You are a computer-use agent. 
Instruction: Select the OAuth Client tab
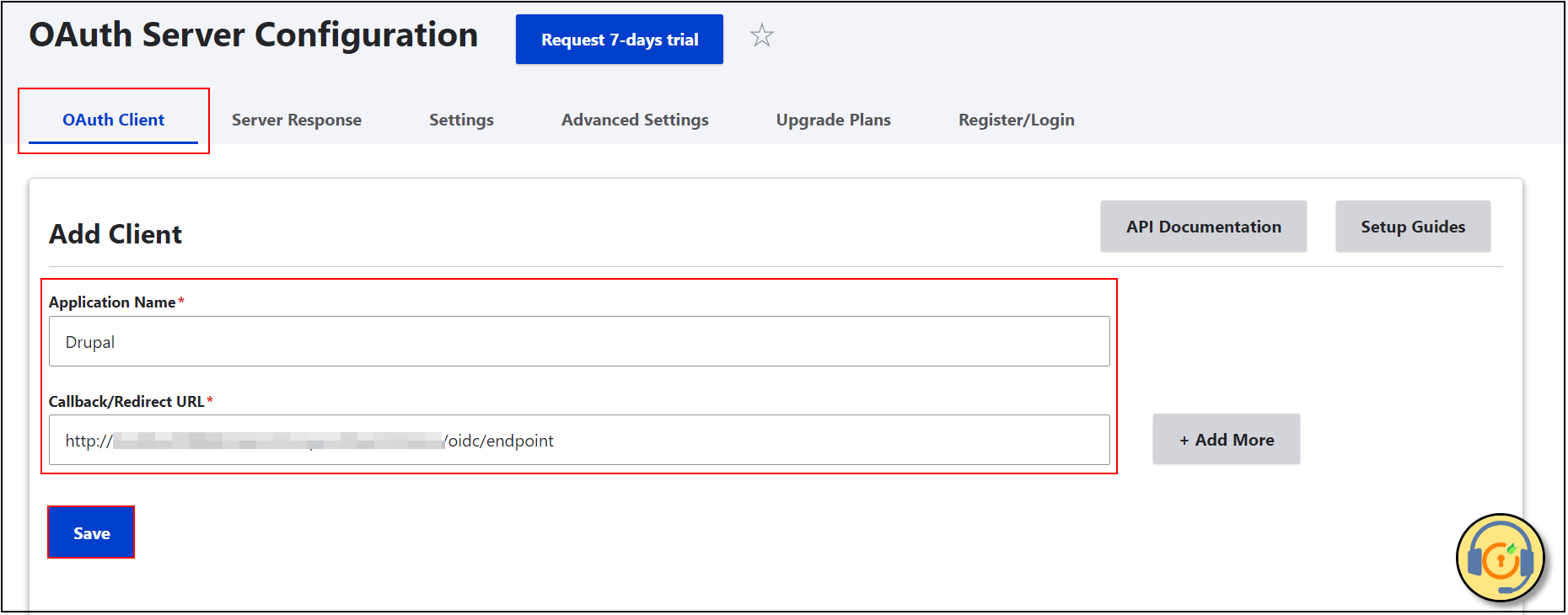coord(114,120)
